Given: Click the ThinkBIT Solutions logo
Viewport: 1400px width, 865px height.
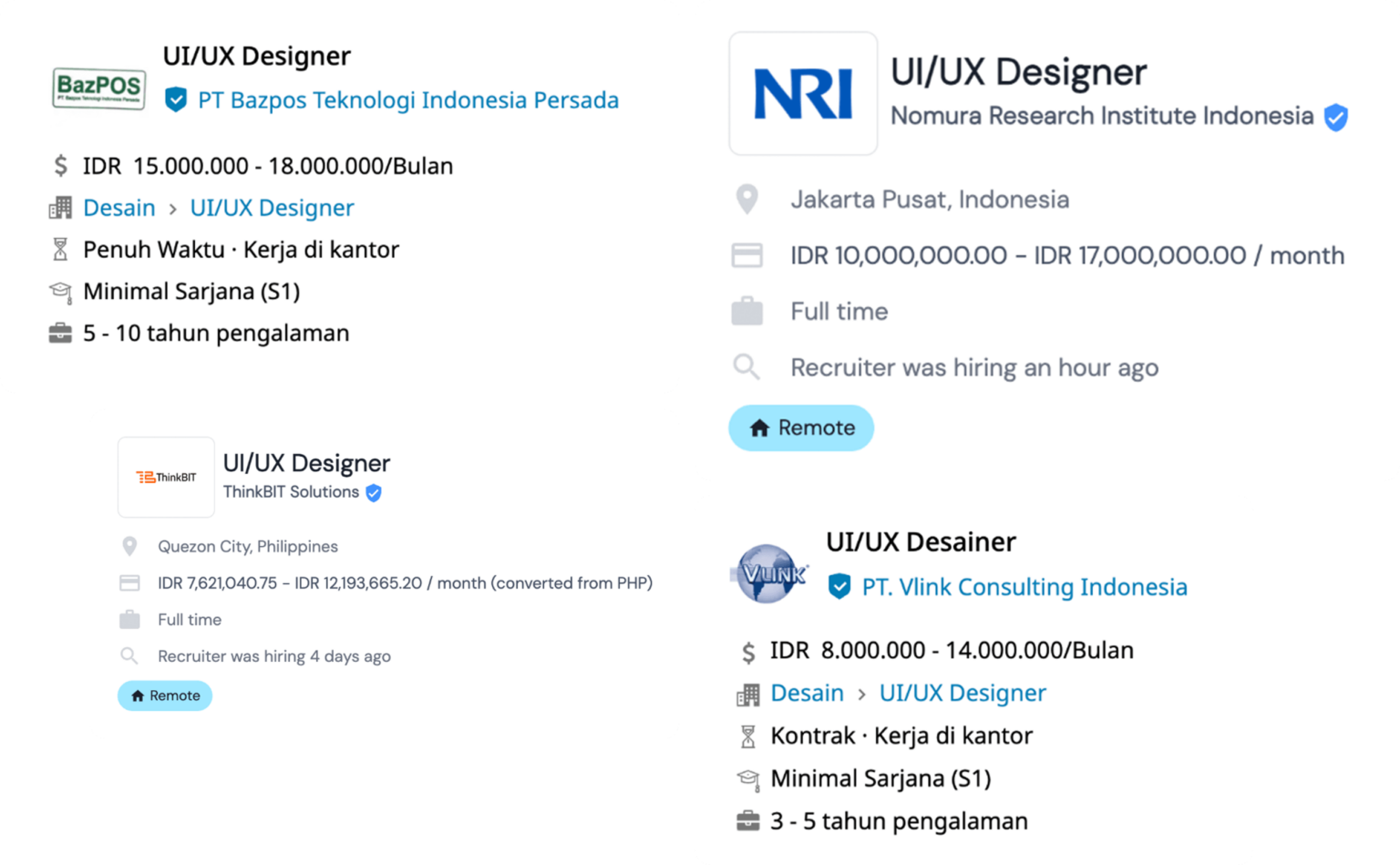Looking at the screenshot, I should pos(166,477).
